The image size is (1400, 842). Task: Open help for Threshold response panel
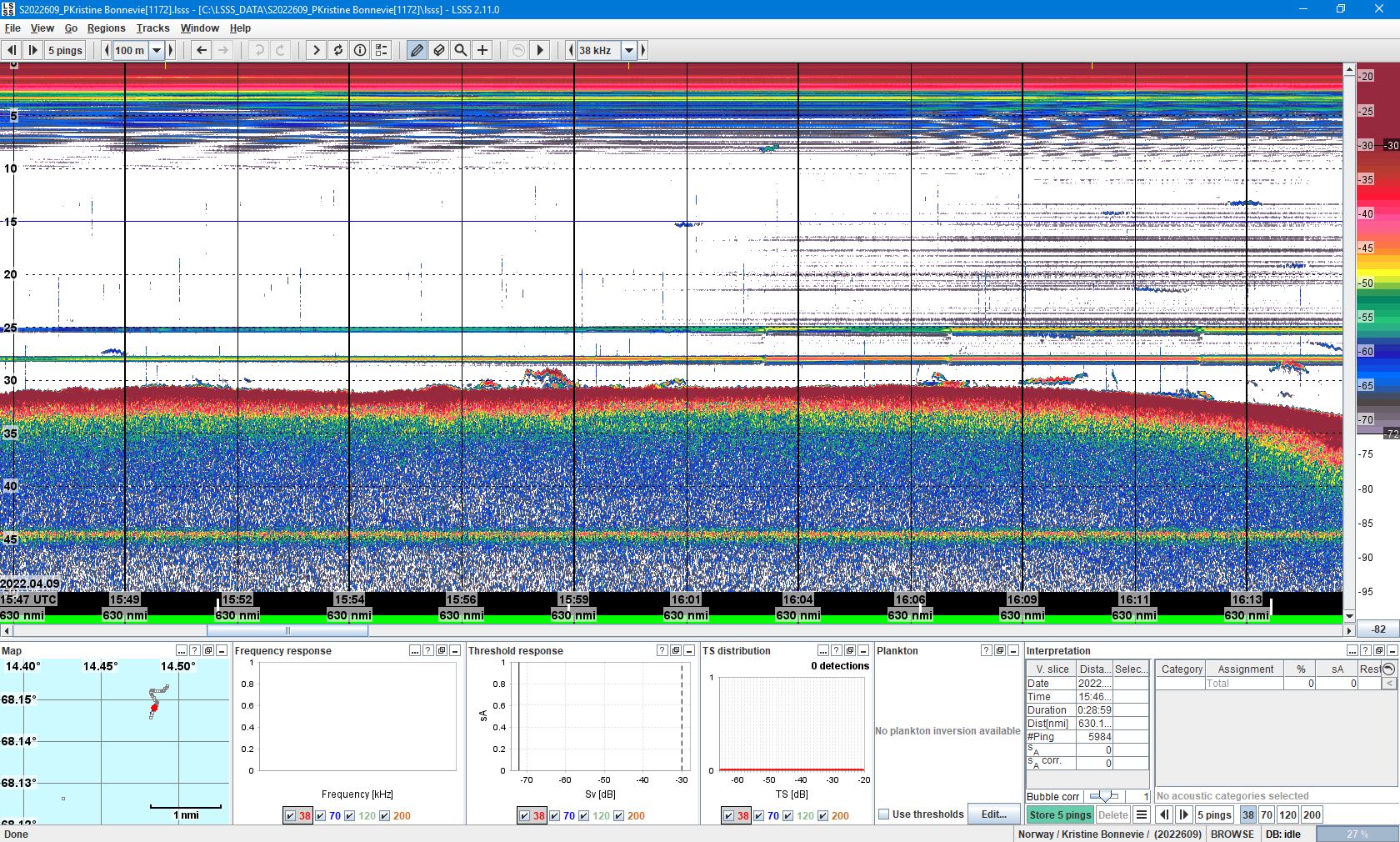tap(662, 651)
